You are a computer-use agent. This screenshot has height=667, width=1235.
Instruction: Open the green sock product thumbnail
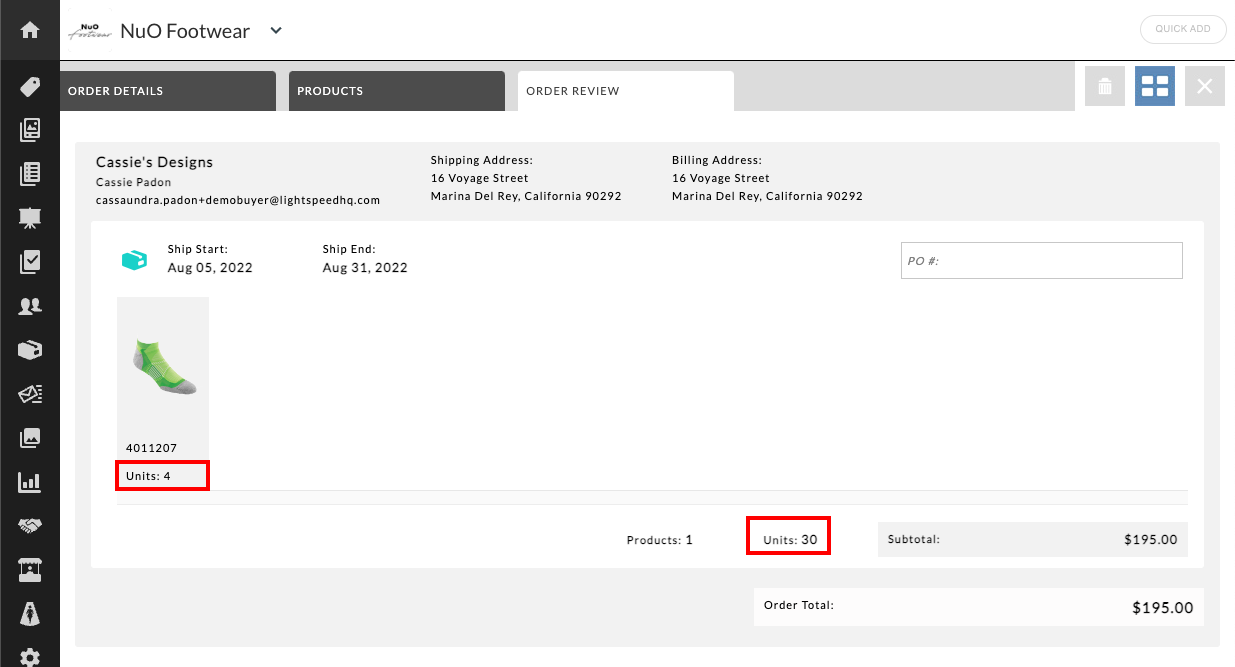[x=163, y=369]
